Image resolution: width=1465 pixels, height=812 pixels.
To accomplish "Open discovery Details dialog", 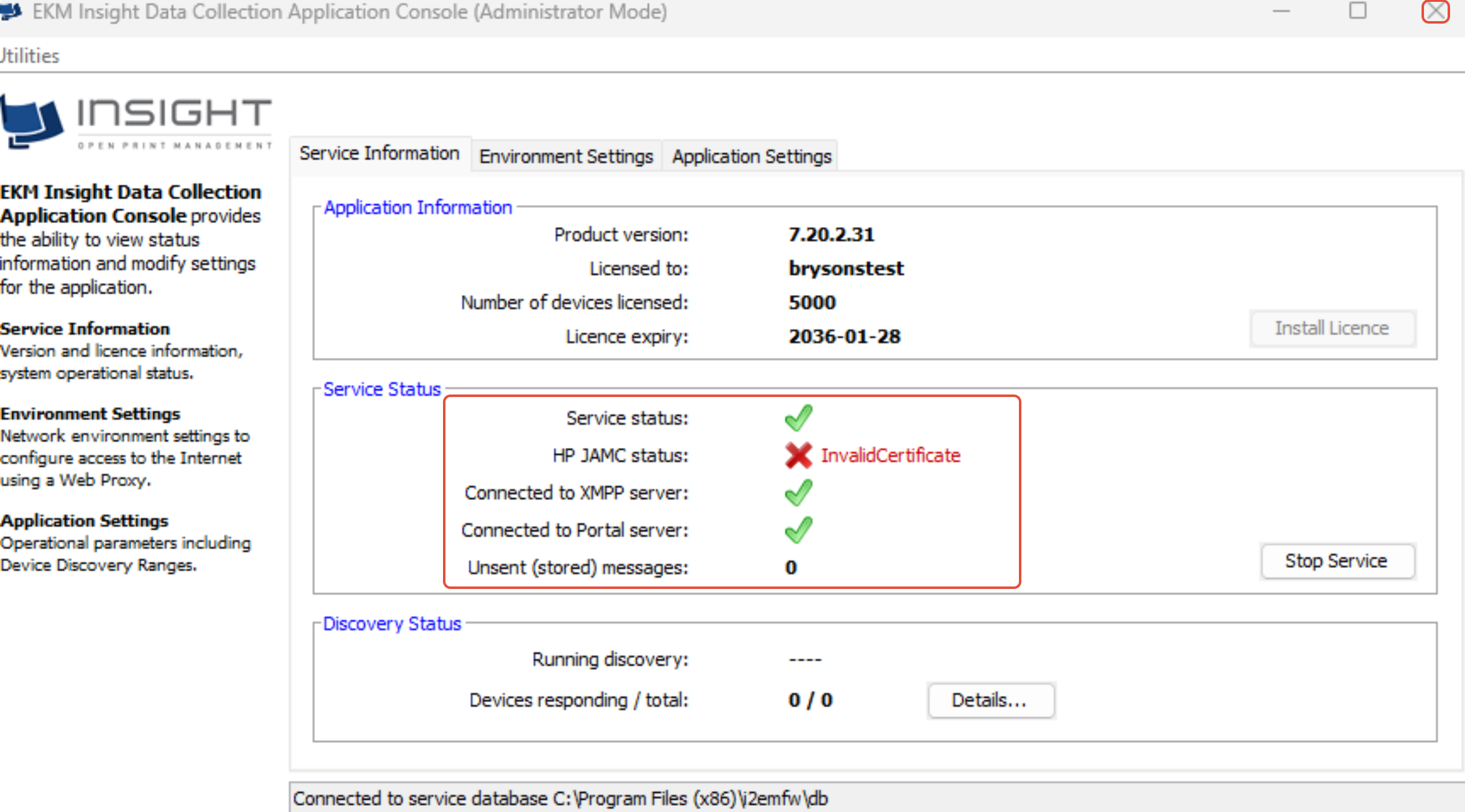I will pyautogui.click(x=990, y=700).
